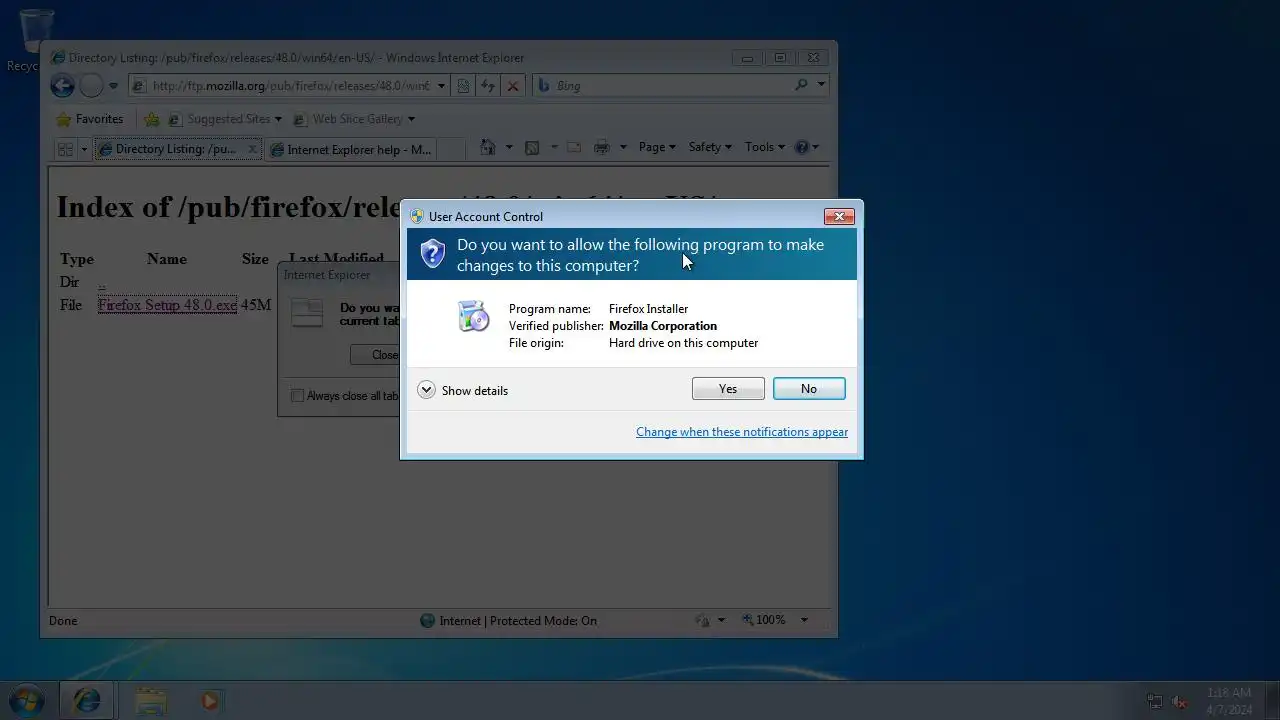Click the Firefox Setup 48.0.exe link

(168, 305)
